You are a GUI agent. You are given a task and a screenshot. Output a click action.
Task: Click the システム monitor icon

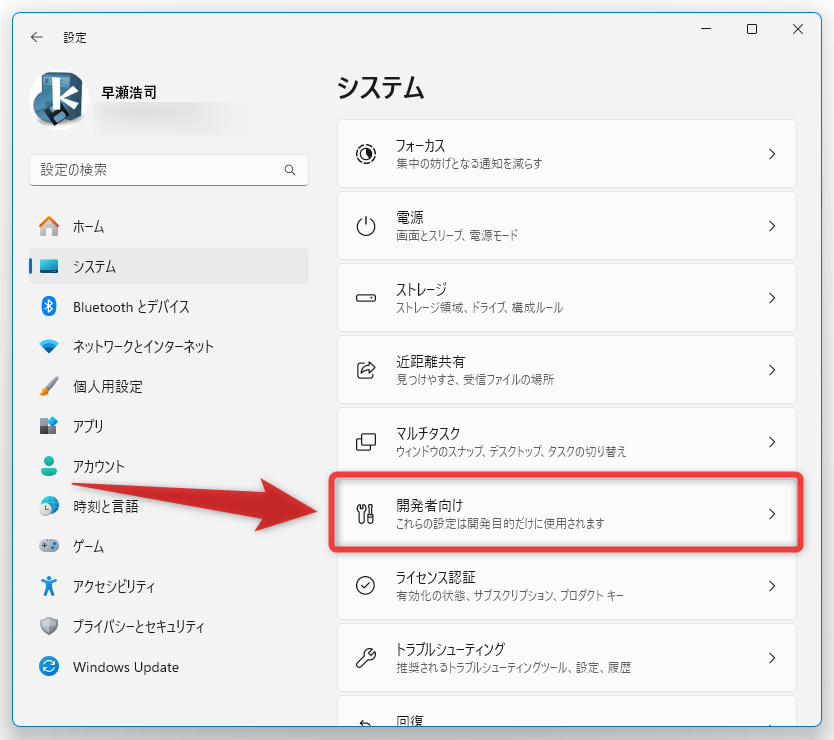coord(49,266)
